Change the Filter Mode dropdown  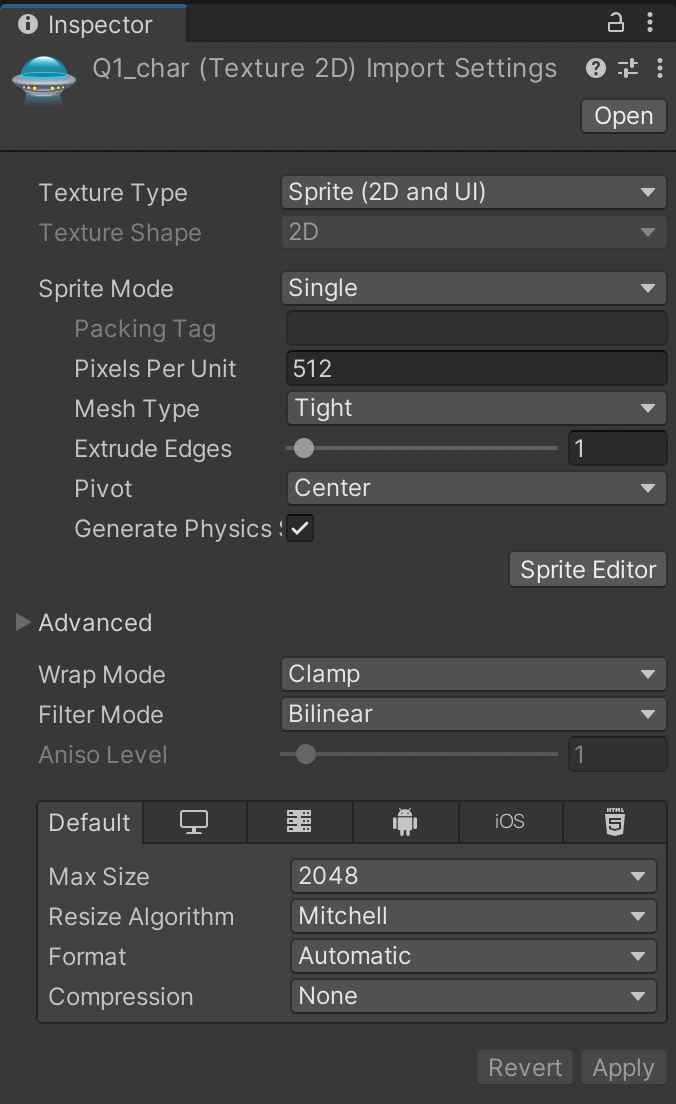[x=474, y=714]
